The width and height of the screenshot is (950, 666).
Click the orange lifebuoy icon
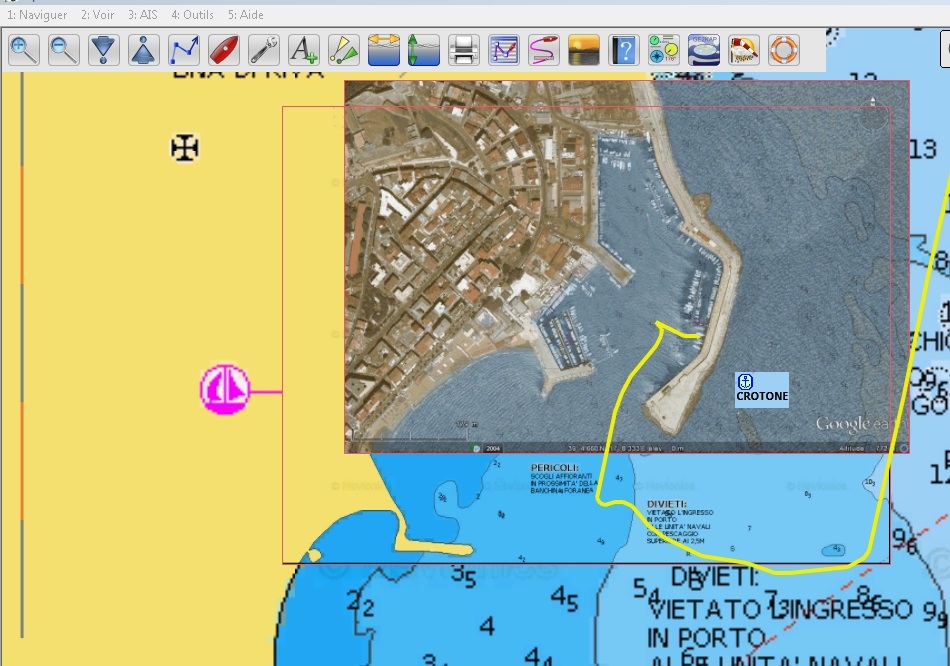[784, 49]
